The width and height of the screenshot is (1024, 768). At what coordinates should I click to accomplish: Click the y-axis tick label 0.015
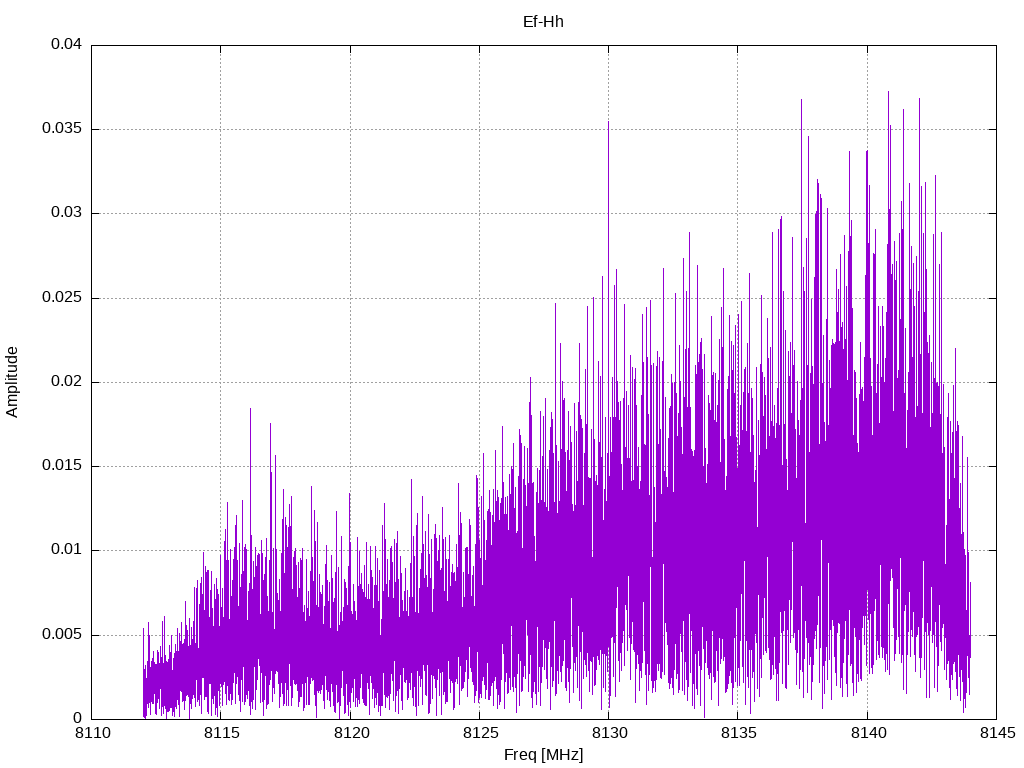point(63,466)
